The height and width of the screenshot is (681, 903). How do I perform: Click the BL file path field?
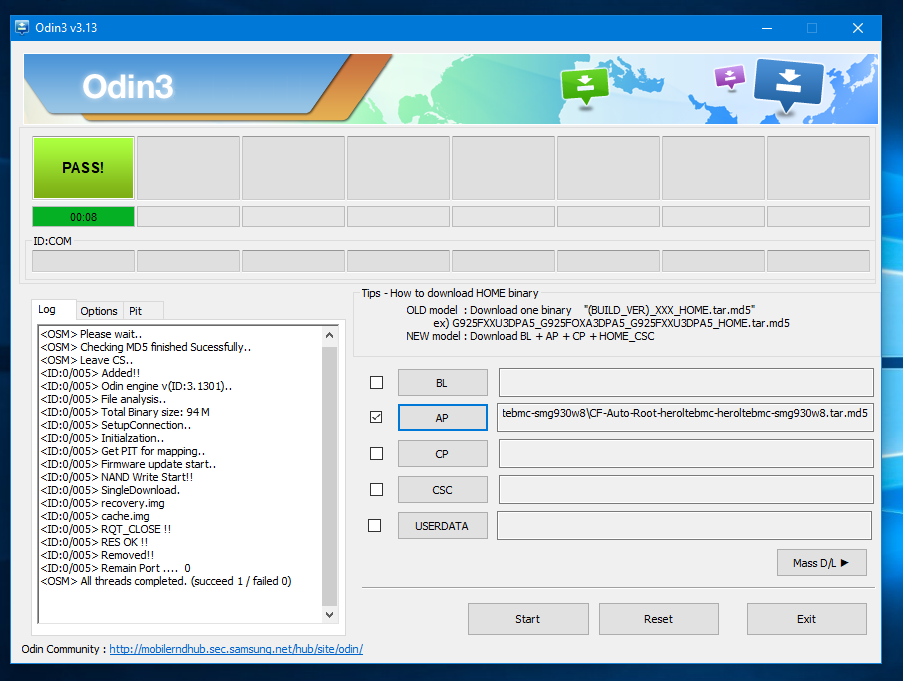(x=686, y=383)
